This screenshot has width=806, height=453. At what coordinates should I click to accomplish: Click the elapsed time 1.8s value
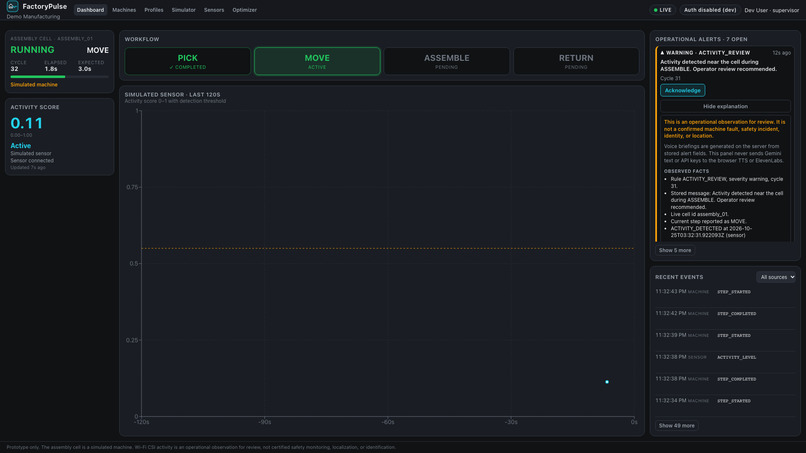pos(51,69)
